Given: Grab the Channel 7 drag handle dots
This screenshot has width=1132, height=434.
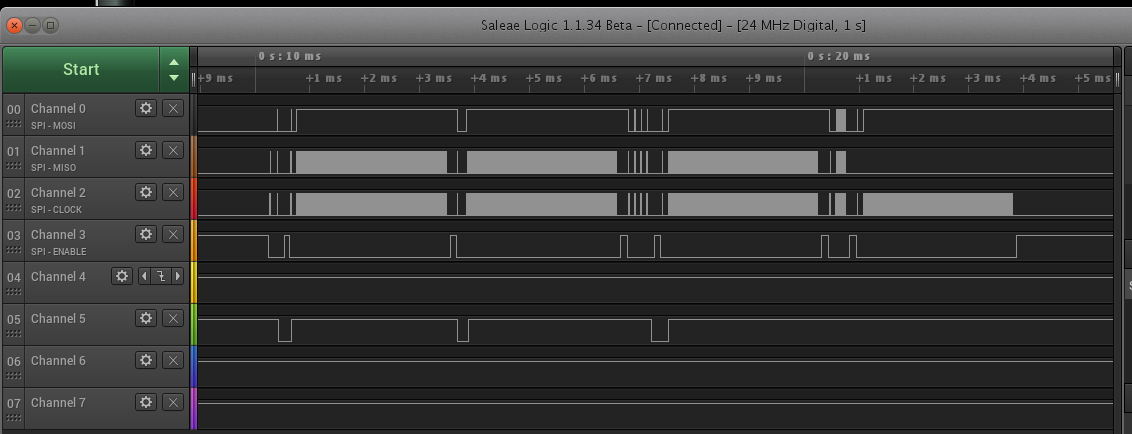Looking at the screenshot, I should click(14, 417).
